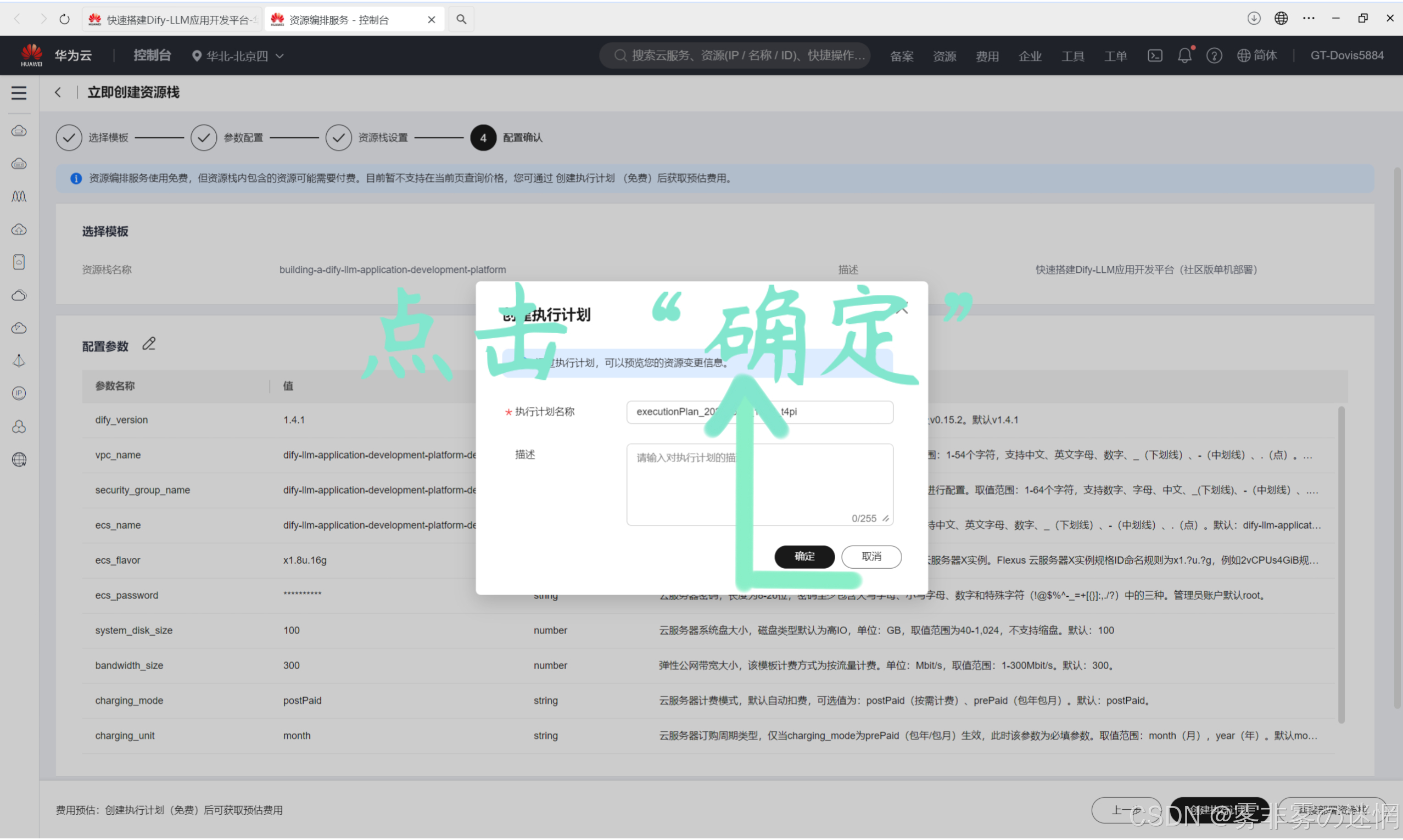Cancel dialog with the 取消 button

[x=871, y=557]
